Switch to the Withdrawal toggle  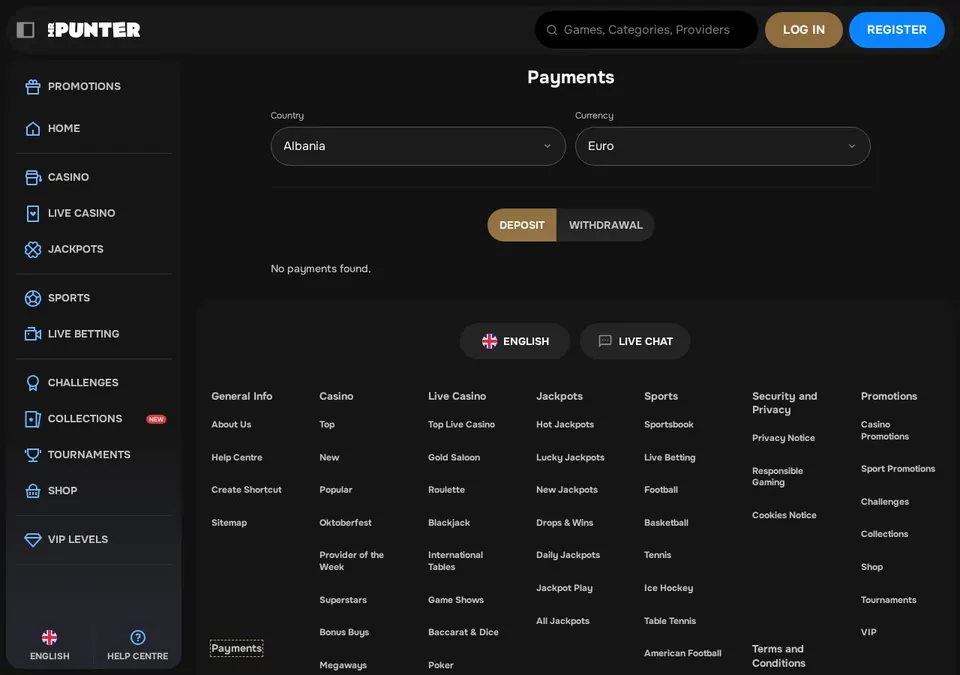pyautogui.click(x=606, y=225)
